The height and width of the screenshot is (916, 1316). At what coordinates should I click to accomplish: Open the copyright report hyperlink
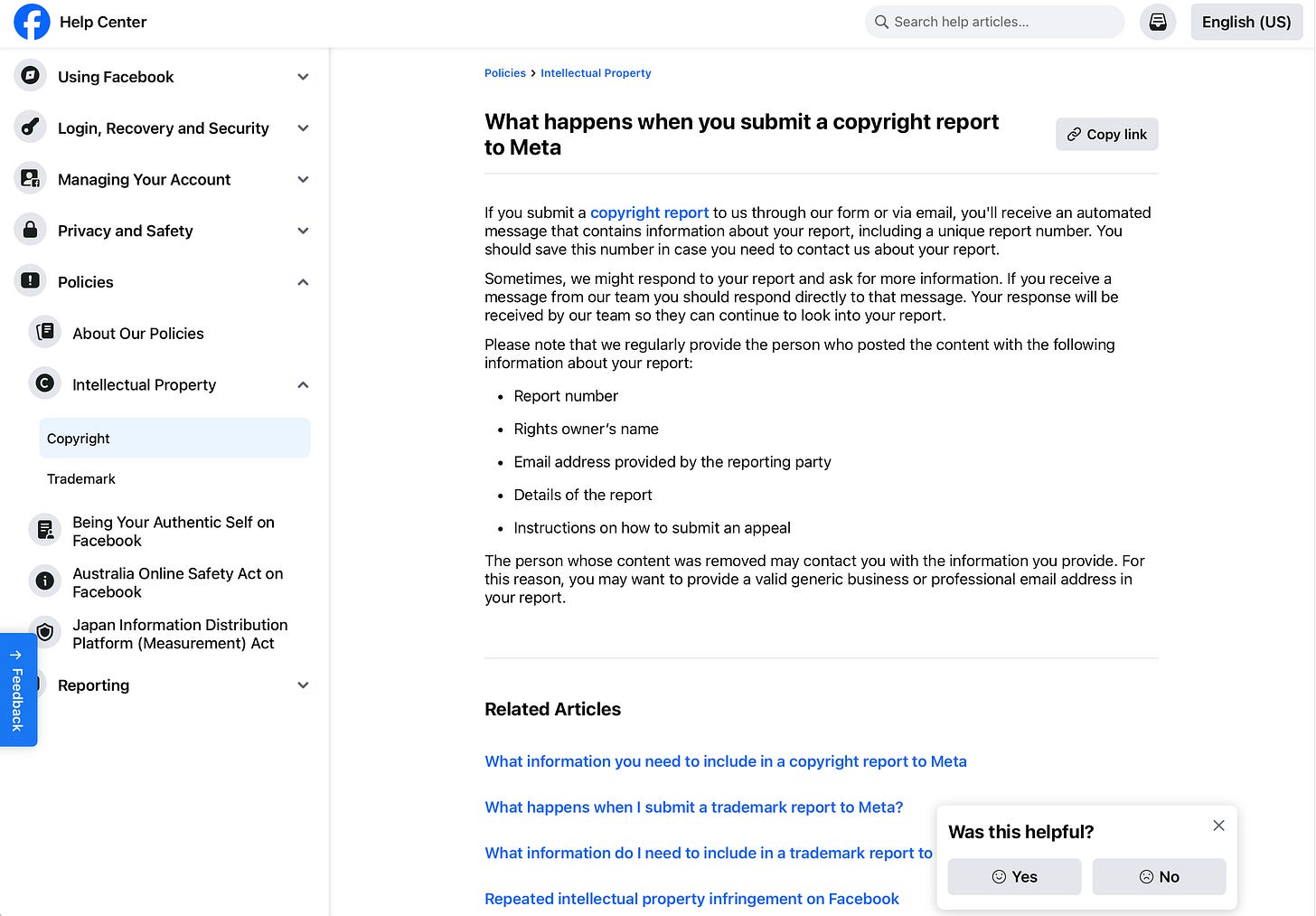coord(649,212)
